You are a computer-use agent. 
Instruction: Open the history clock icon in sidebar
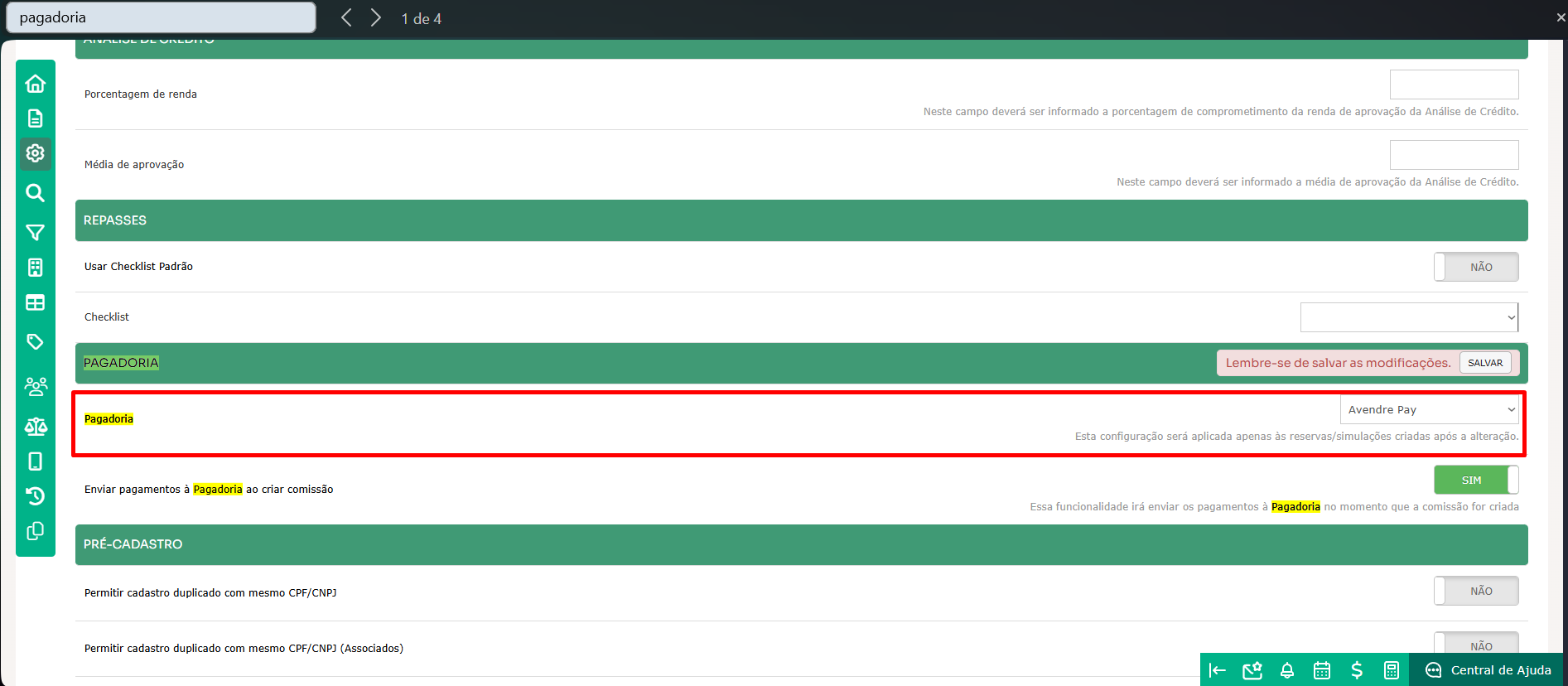tap(35, 496)
